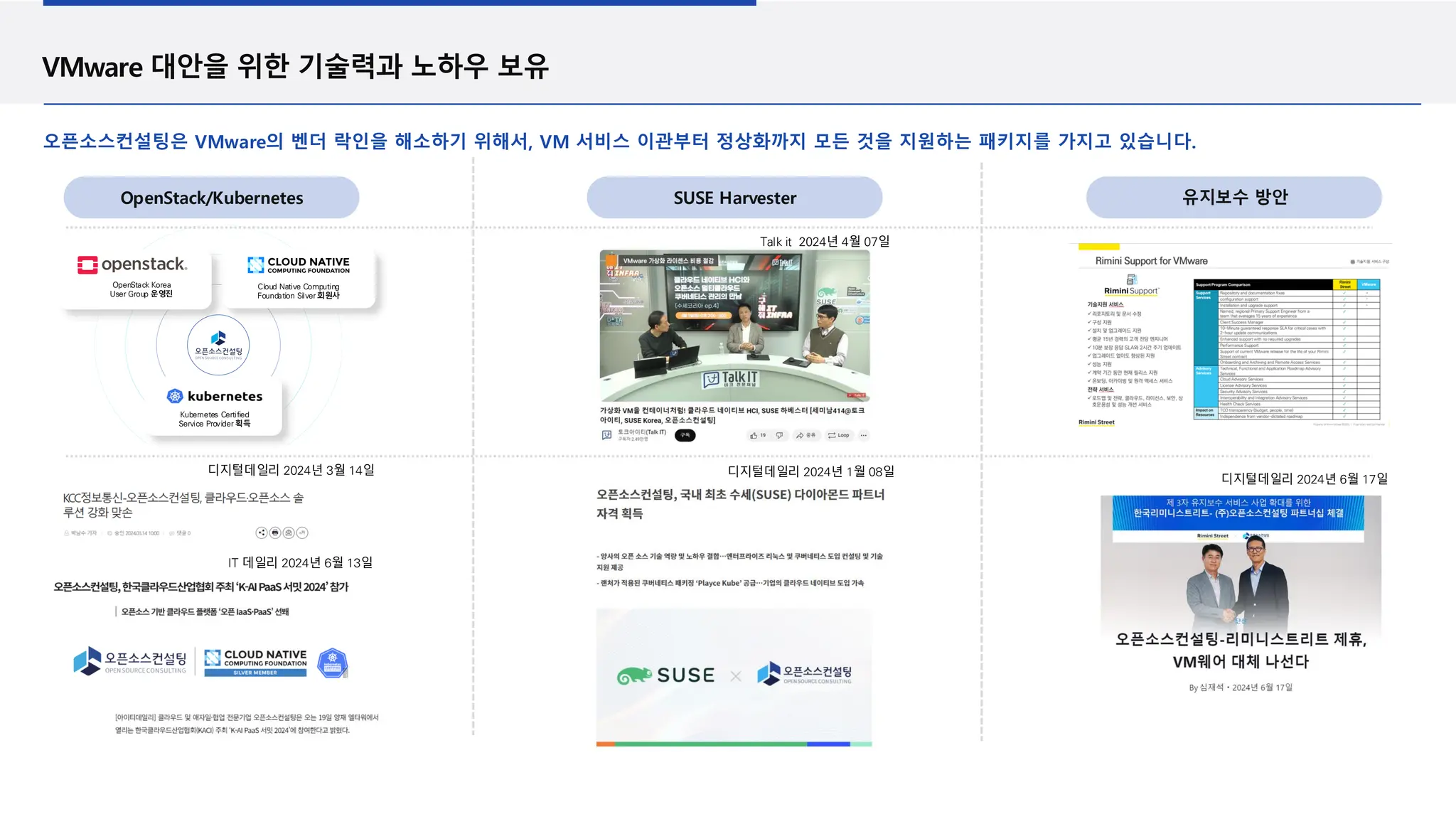Click the print icon under KCC article
Image resolution: width=1456 pixels, height=819 pixels.
click(275, 532)
